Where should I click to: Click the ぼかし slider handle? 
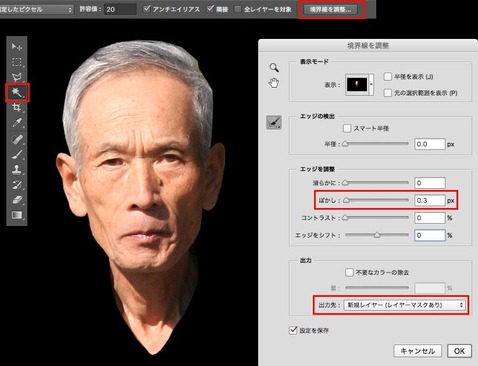click(x=347, y=200)
